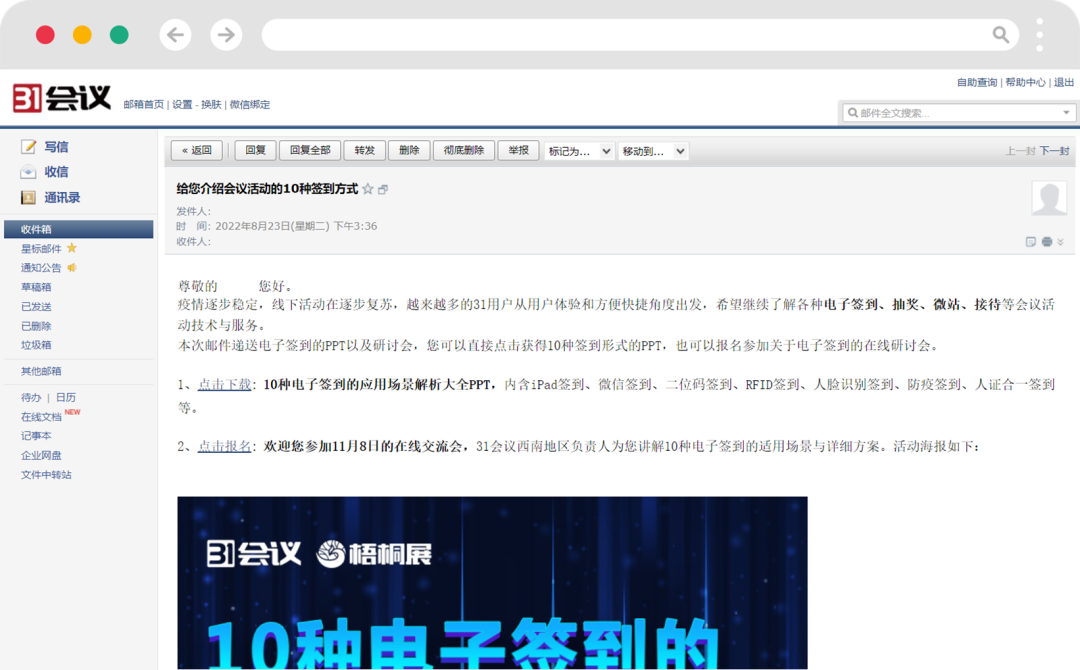Click the print icon in email header
The height and width of the screenshot is (670, 1080).
click(1046, 242)
